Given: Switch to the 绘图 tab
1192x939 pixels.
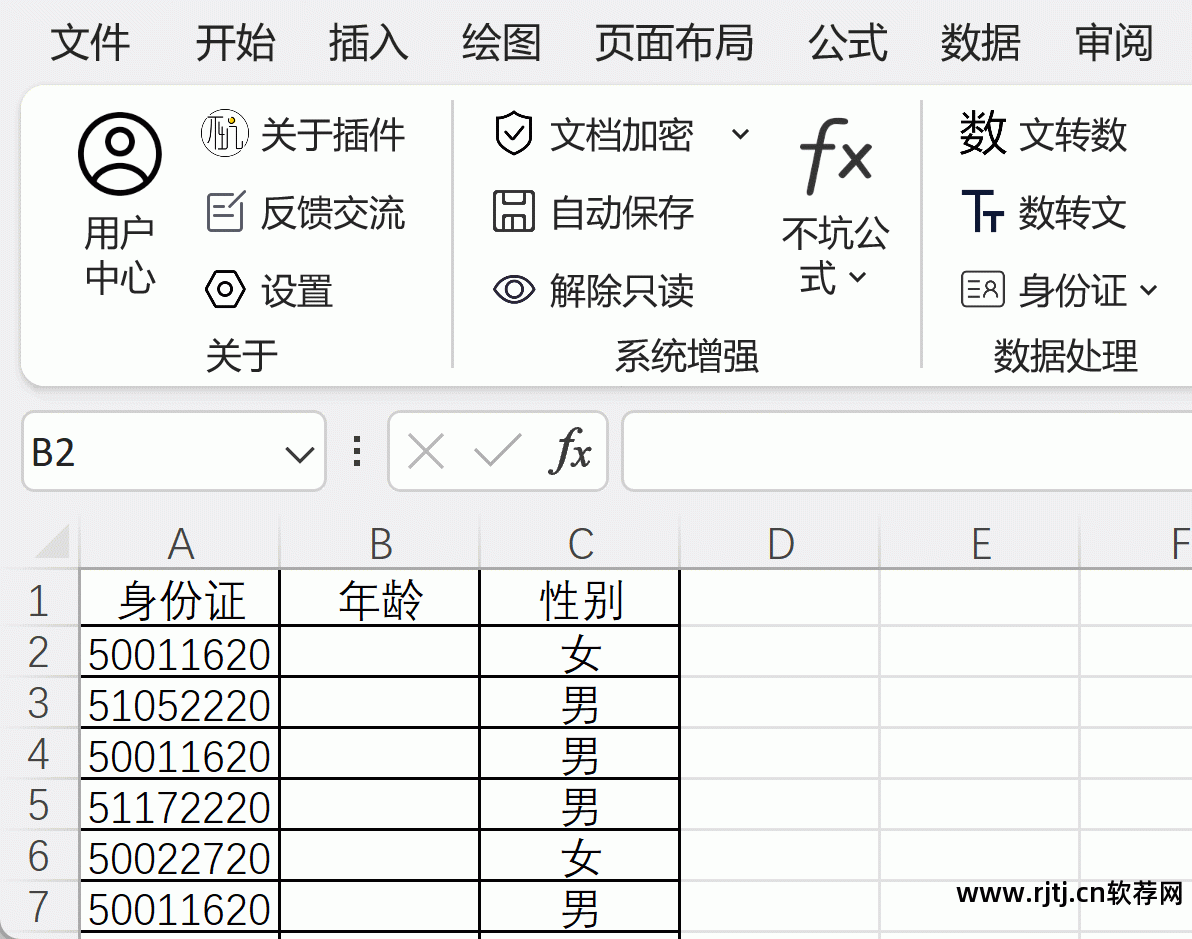Looking at the screenshot, I should [x=501, y=43].
